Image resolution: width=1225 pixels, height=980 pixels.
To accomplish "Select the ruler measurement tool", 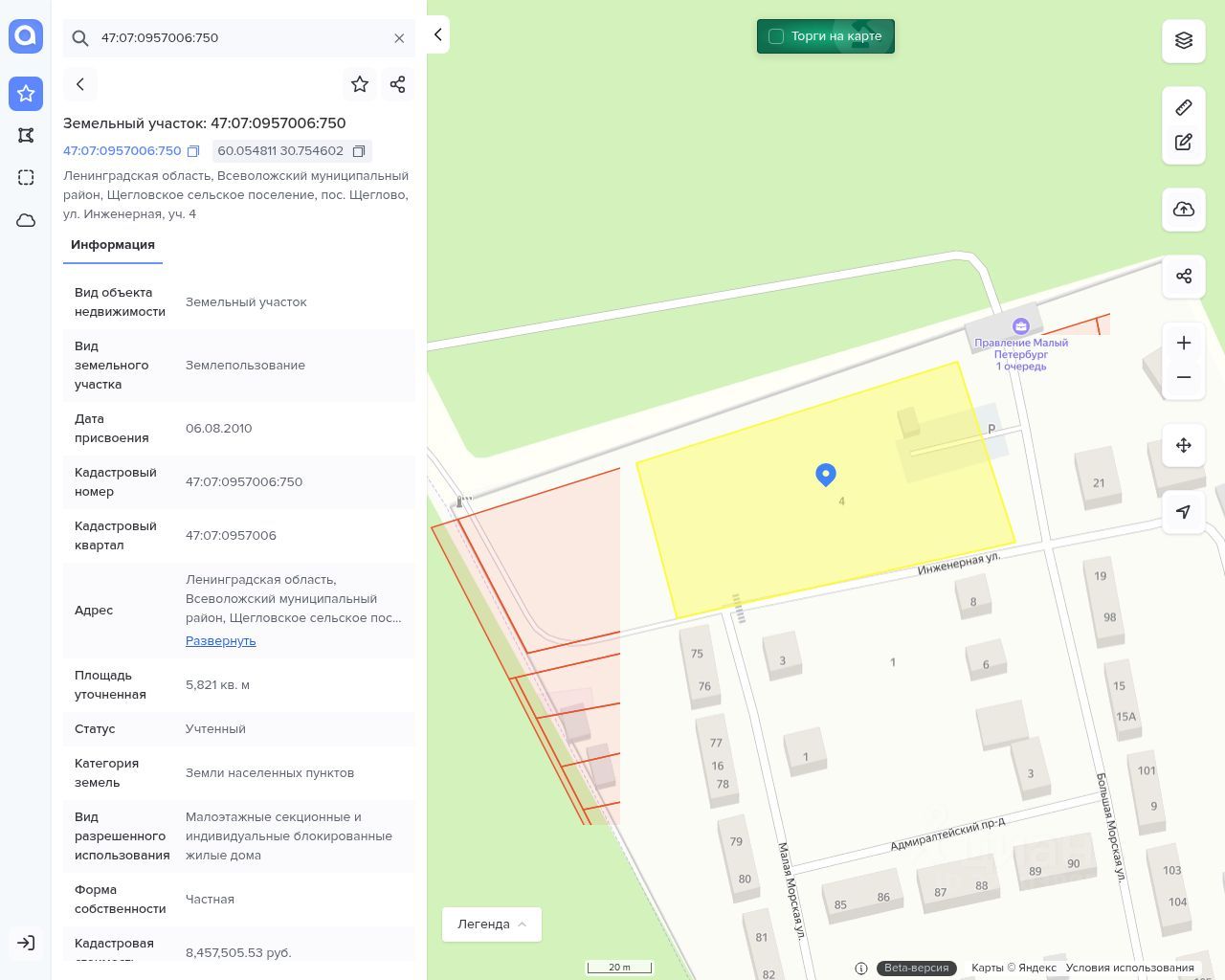I will (x=1184, y=107).
